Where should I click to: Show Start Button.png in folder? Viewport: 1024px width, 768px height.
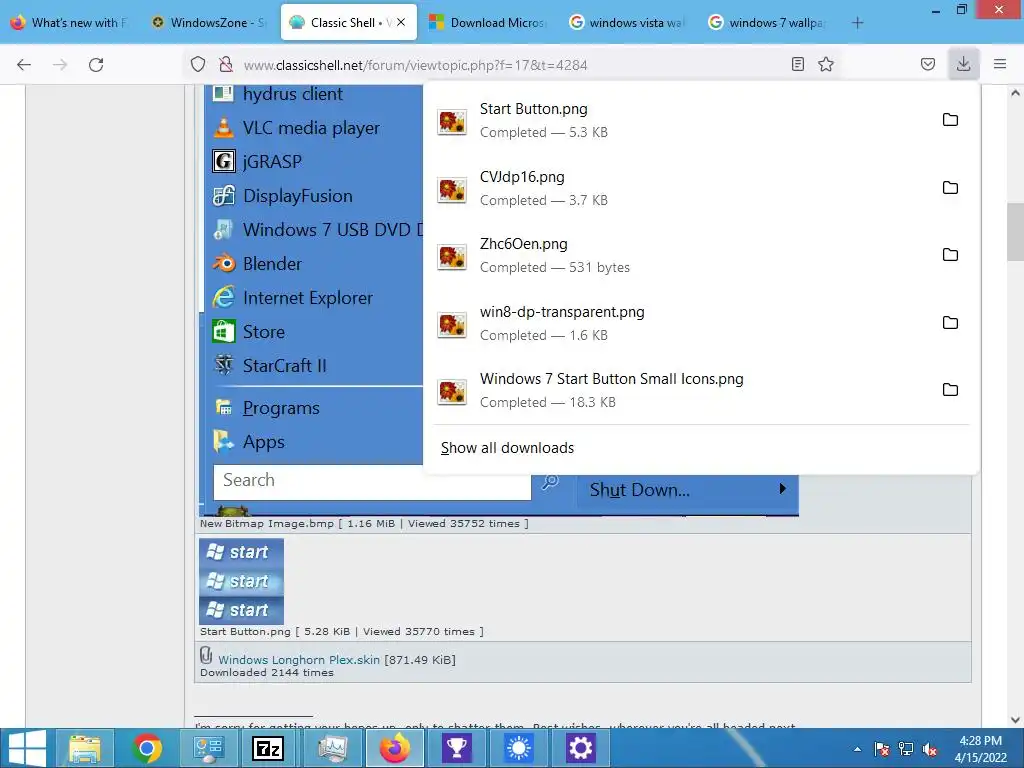[950, 120]
